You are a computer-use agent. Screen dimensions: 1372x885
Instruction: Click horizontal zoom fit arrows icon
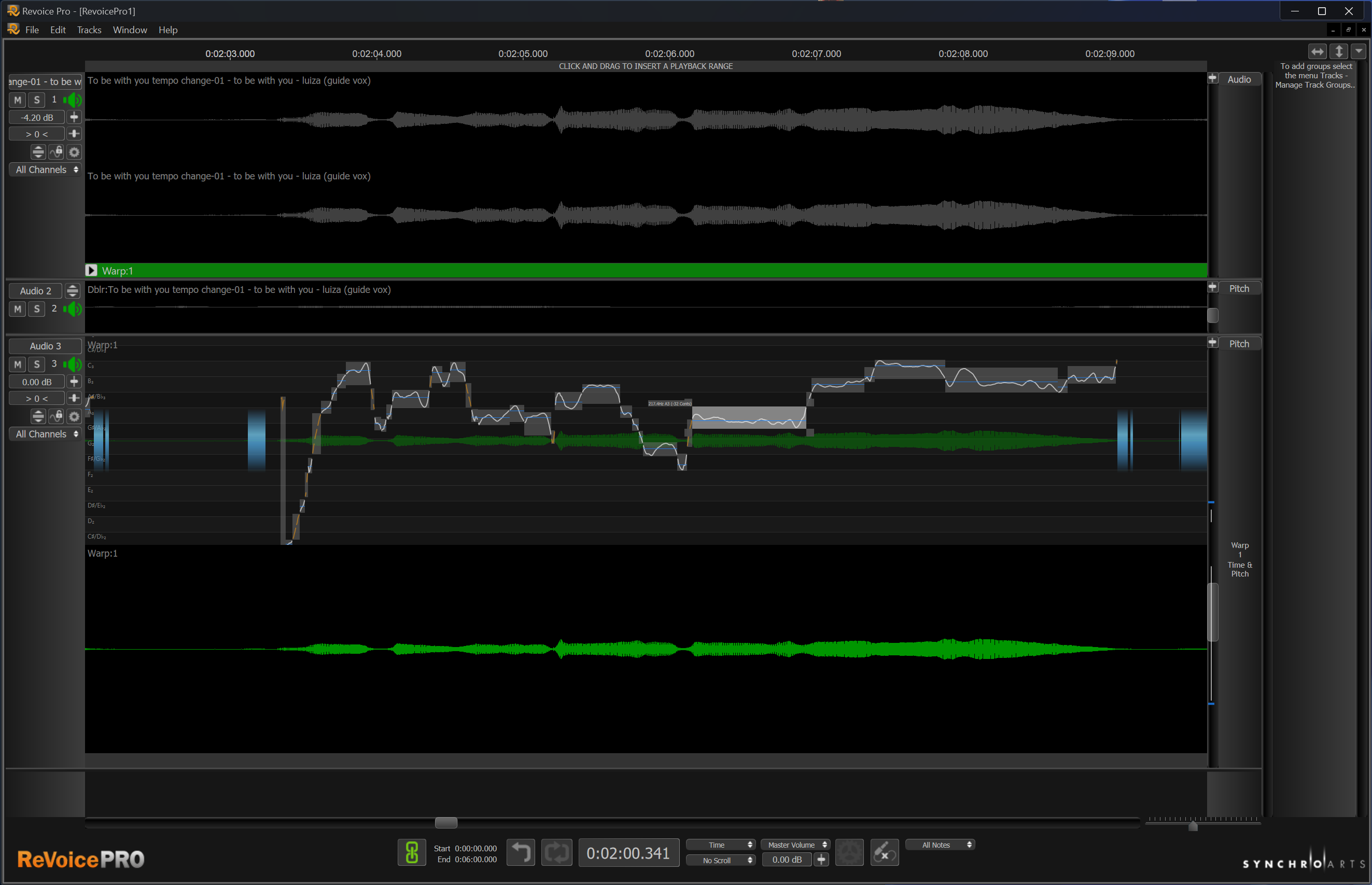1317,52
